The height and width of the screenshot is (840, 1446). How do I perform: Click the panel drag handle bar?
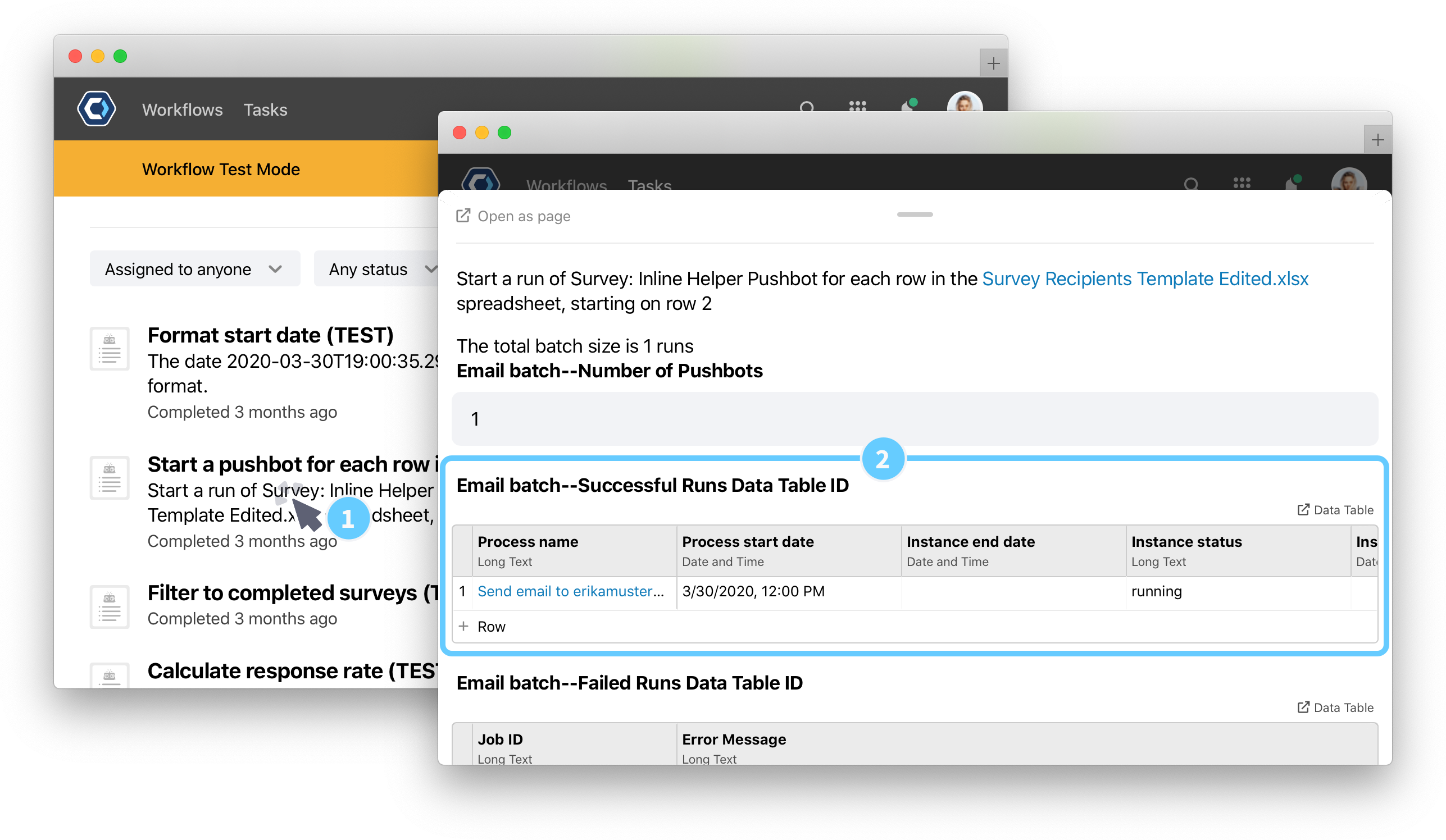(x=915, y=214)
